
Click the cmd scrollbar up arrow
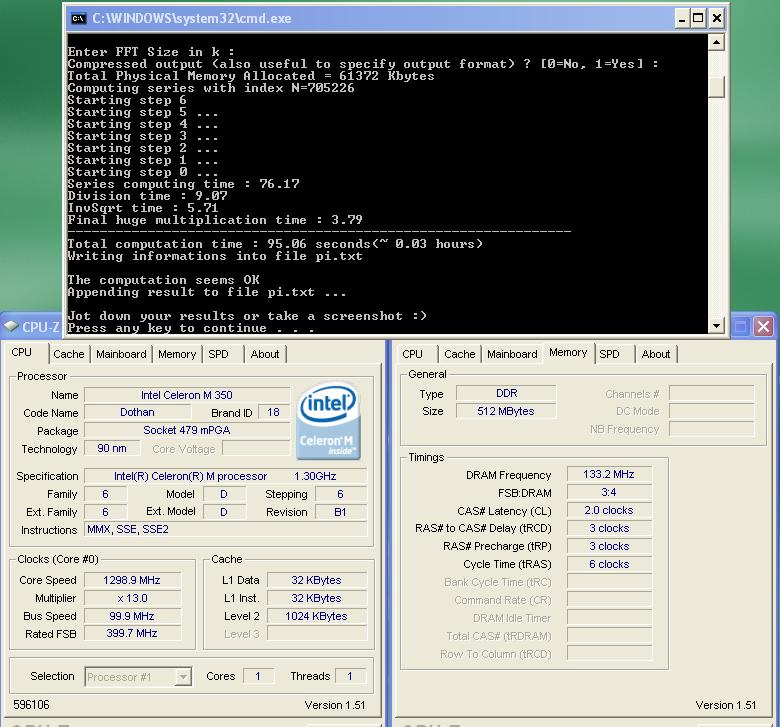click(716, 43)
